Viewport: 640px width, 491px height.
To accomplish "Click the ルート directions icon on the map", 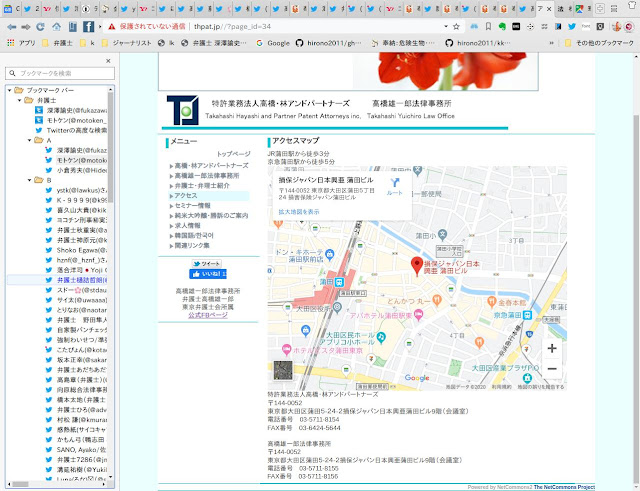I will click(395, 187).
